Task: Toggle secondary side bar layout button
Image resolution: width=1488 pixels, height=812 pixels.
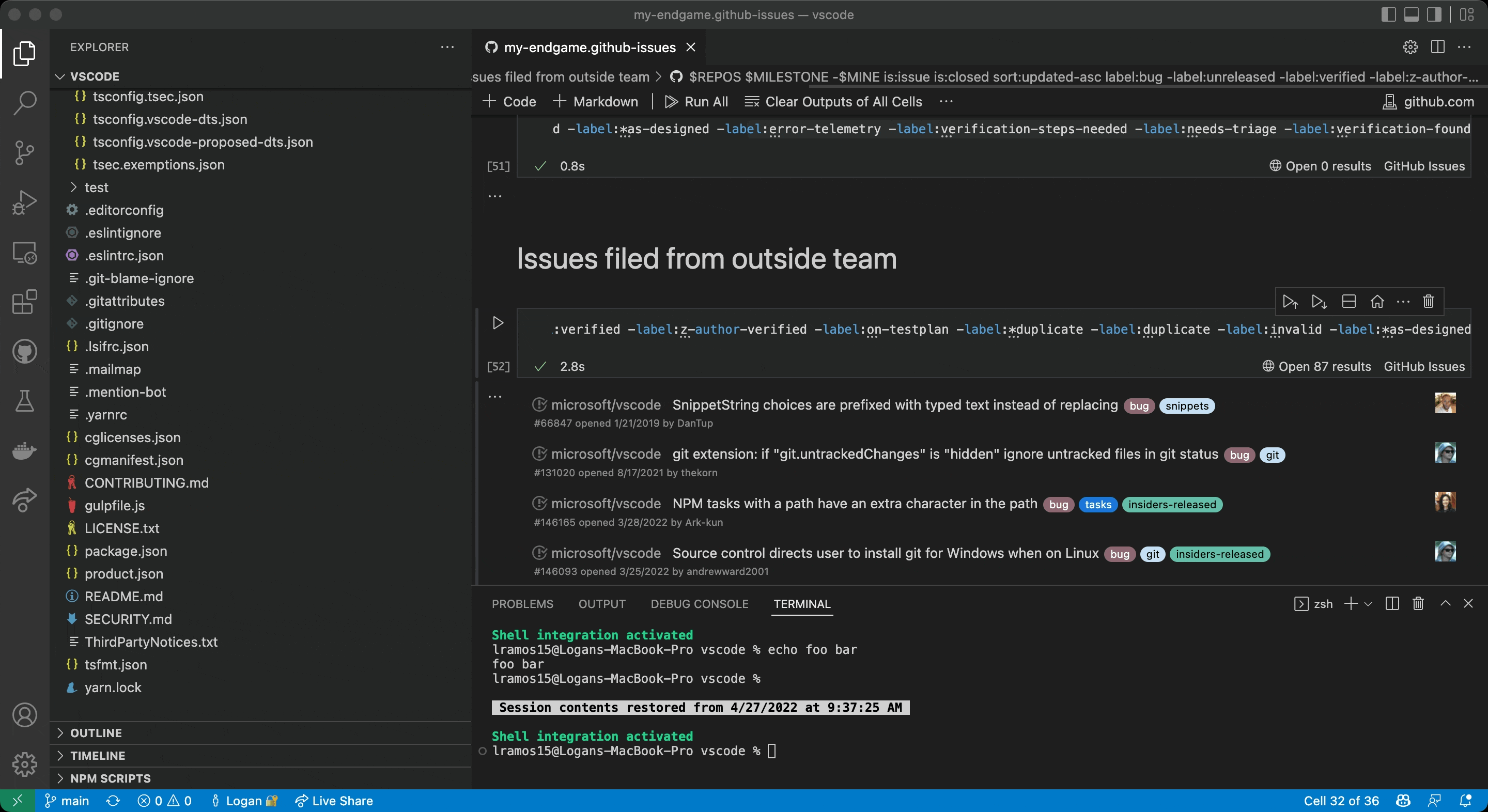Action: coord(1434,14)
